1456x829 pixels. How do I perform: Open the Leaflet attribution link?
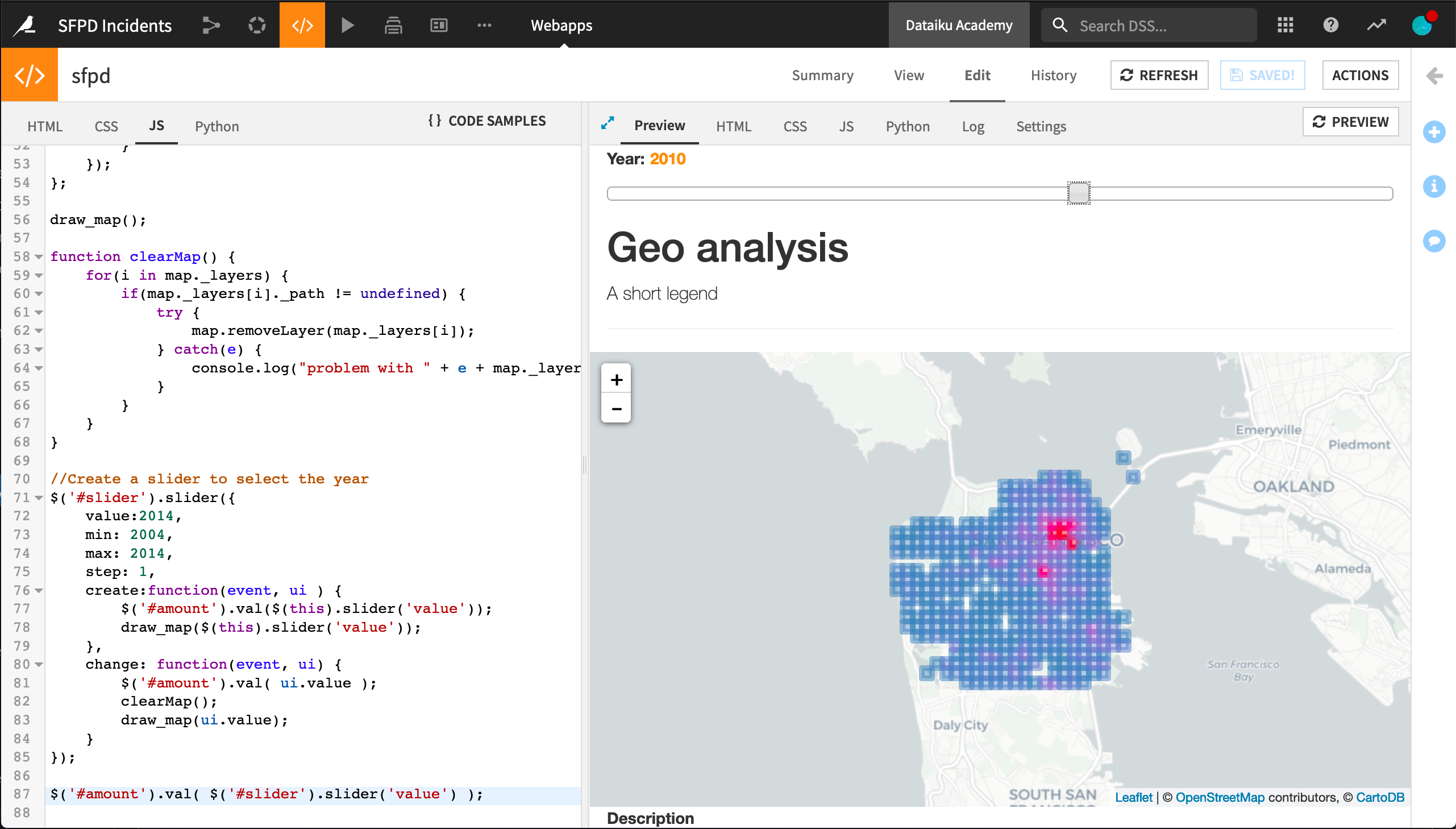pyautogui.click(x=1133, y=797)
